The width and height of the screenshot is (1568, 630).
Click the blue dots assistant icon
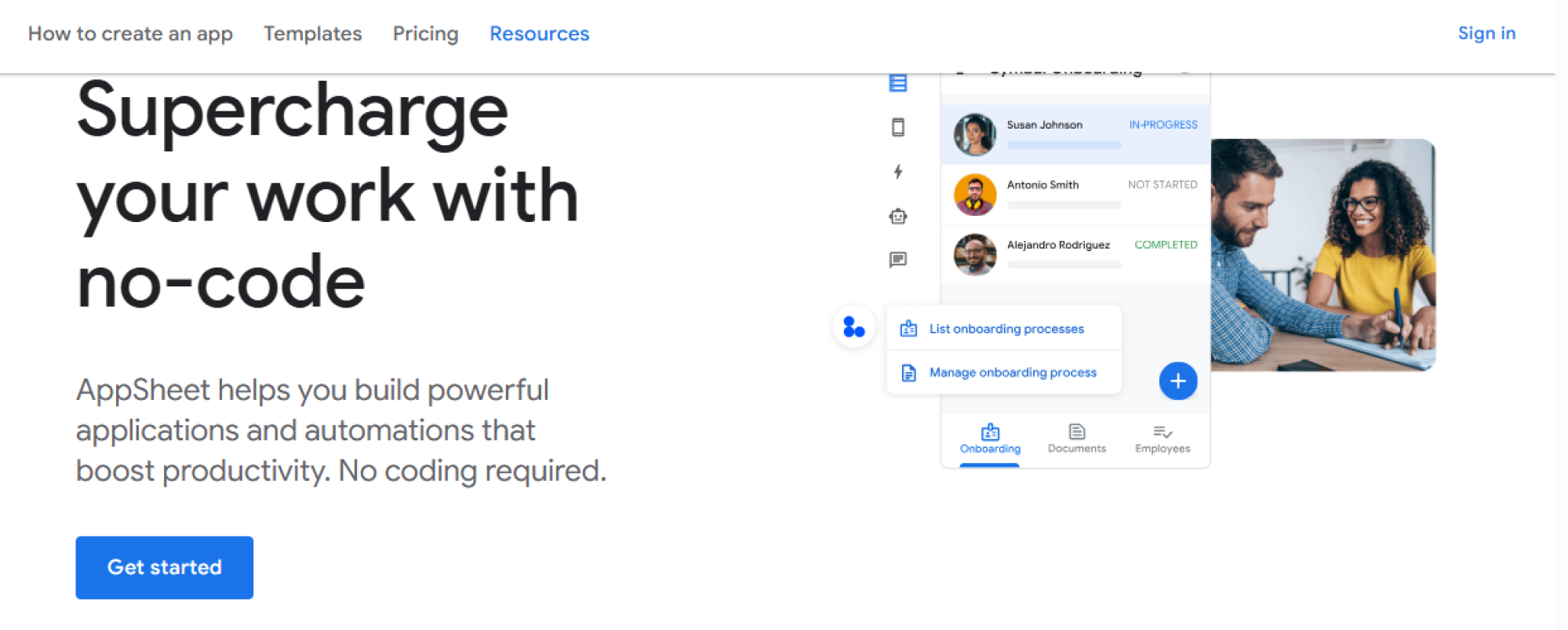pos(853,326)
